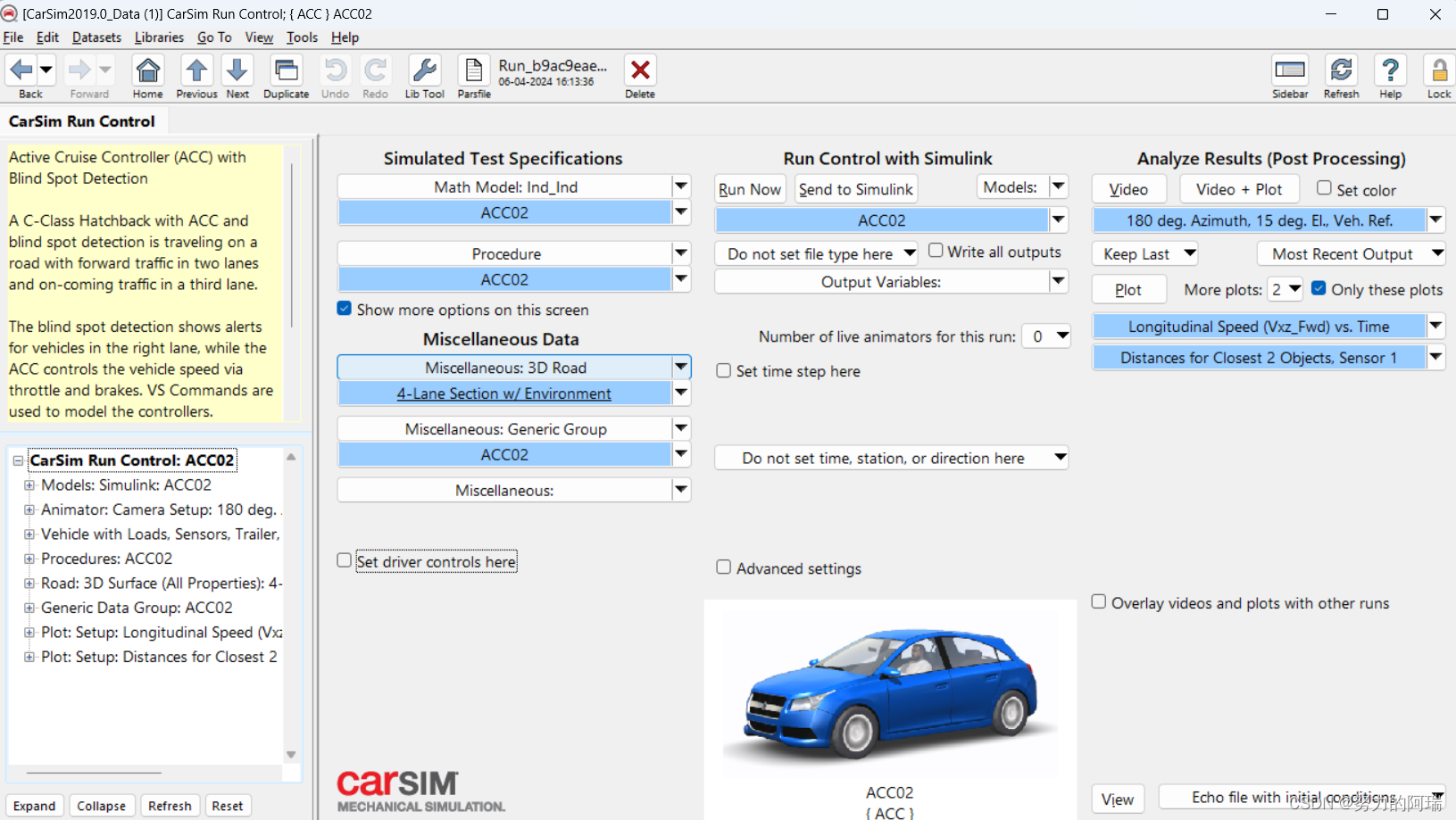
Task: Expand Models: Simulink: ACC02 tree node
Action: point(29,485)
